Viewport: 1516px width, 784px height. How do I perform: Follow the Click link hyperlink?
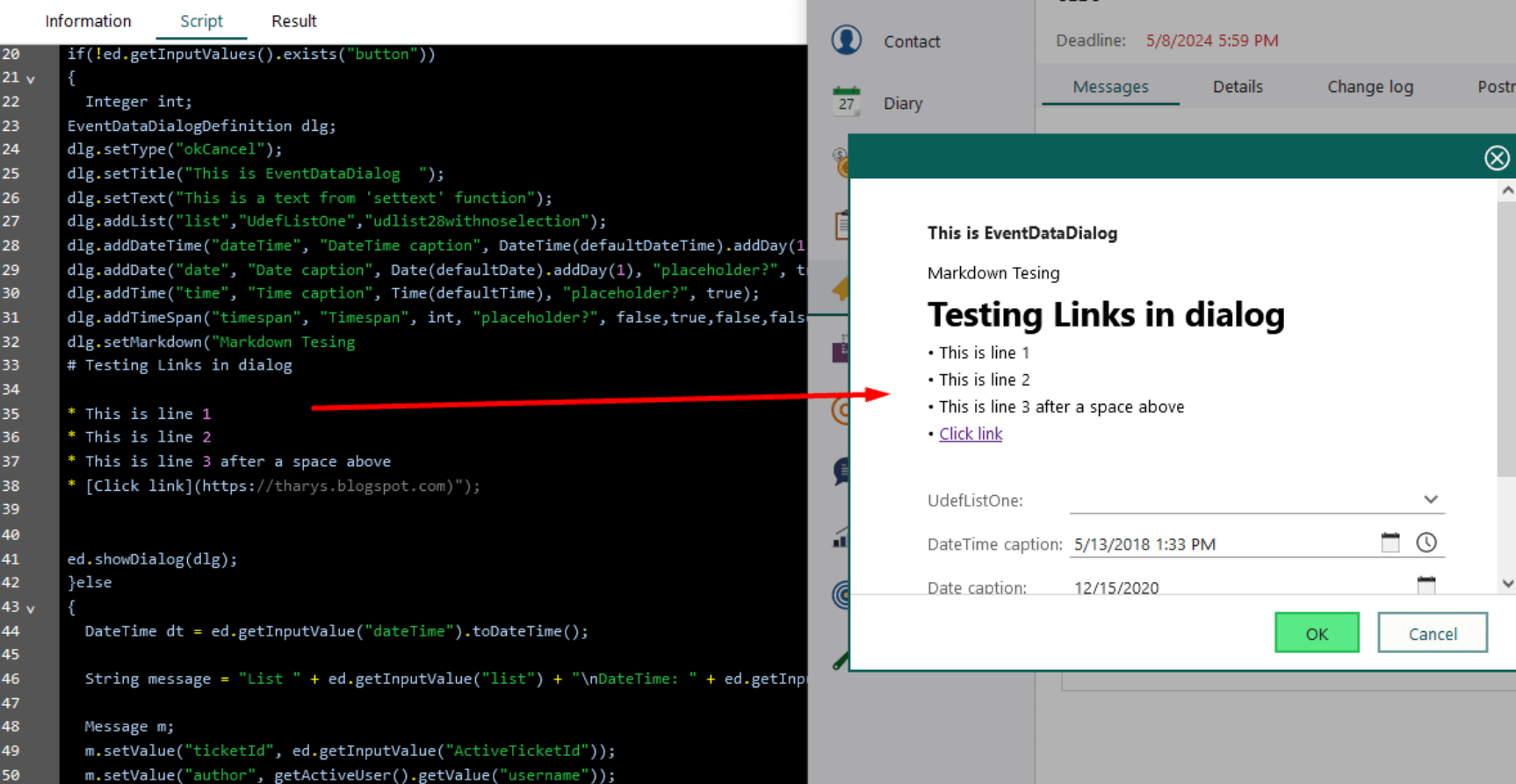(x=971, y=434)
